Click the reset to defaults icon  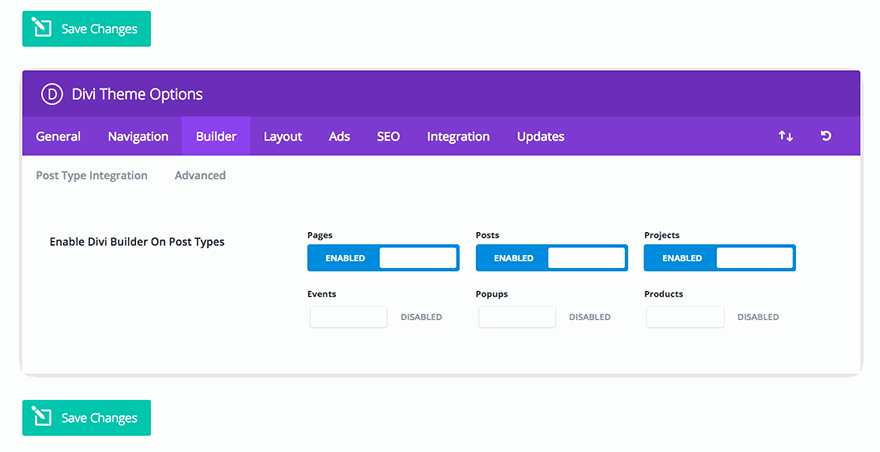point(826,136)
